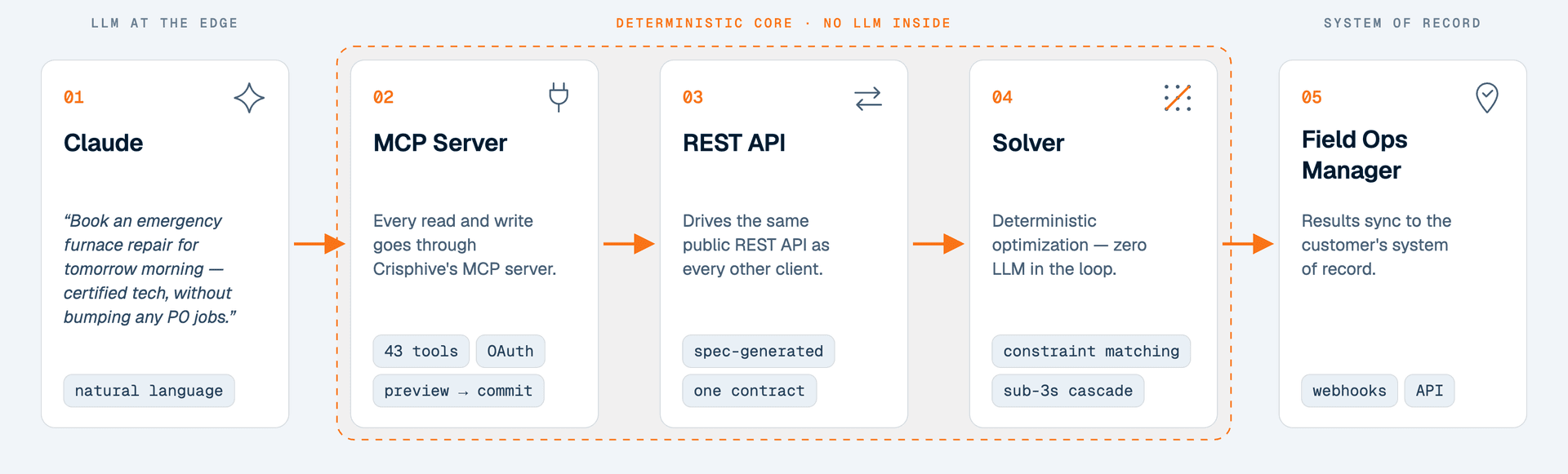Click the step number "02"
The height and width of the screenshot is (474, 1568).
click(383, 97)
